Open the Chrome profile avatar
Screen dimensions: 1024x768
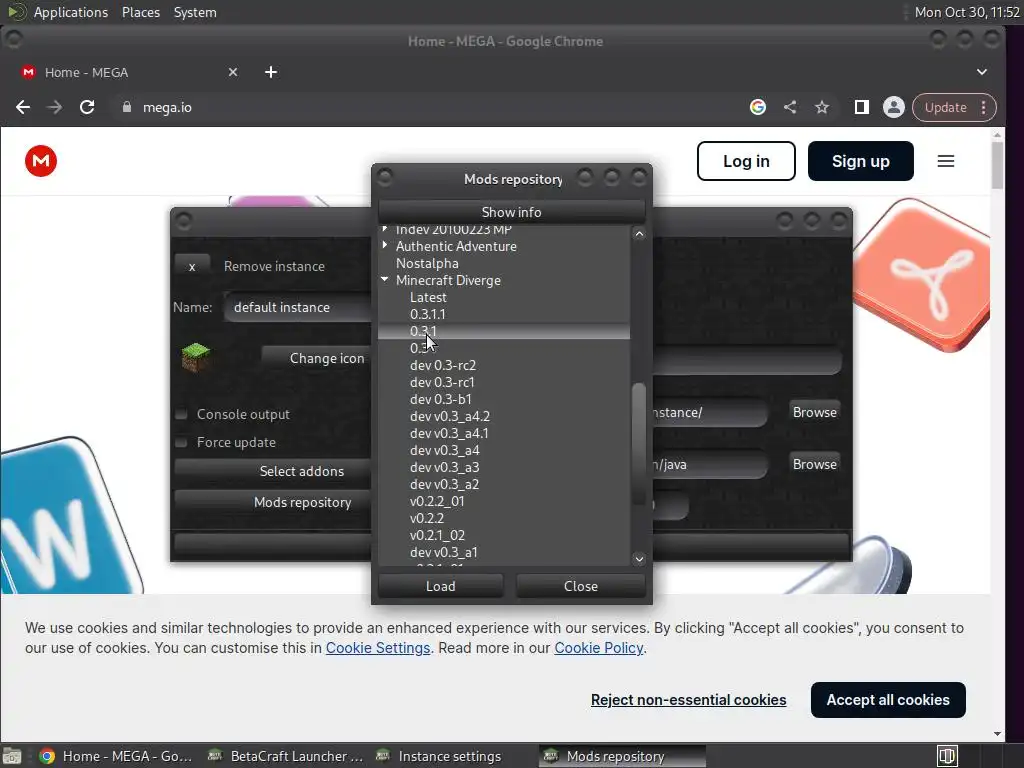point(893,107)
